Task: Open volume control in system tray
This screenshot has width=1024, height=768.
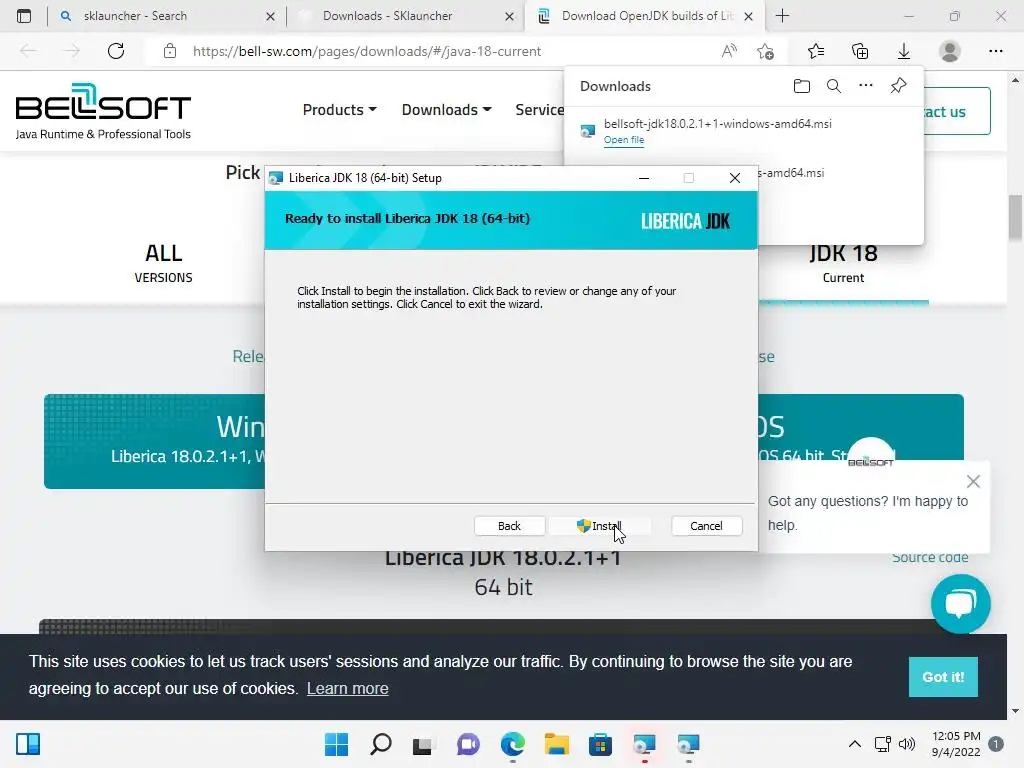Action: click(907, 744)
